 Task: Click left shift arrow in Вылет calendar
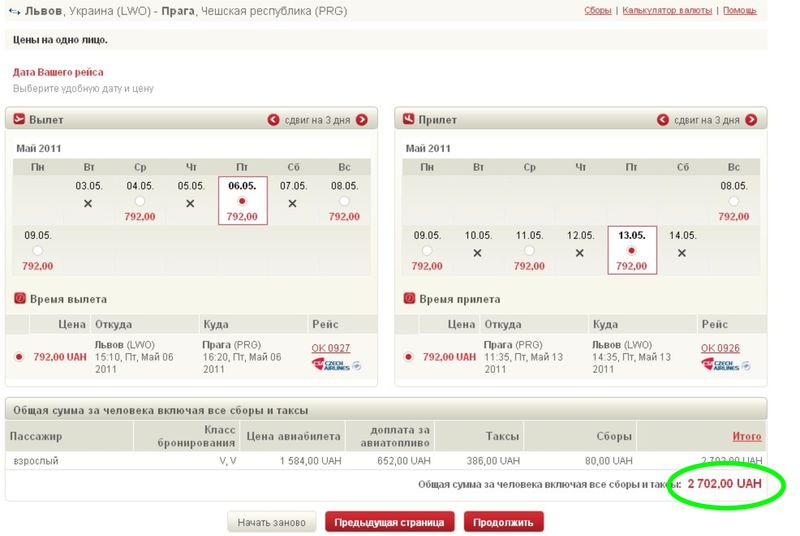click(274, 120)
